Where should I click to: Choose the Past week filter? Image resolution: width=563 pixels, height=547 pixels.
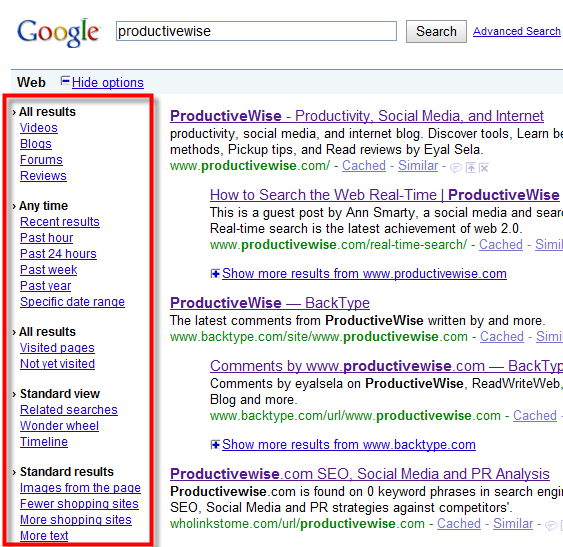click(x=49, y=270)
